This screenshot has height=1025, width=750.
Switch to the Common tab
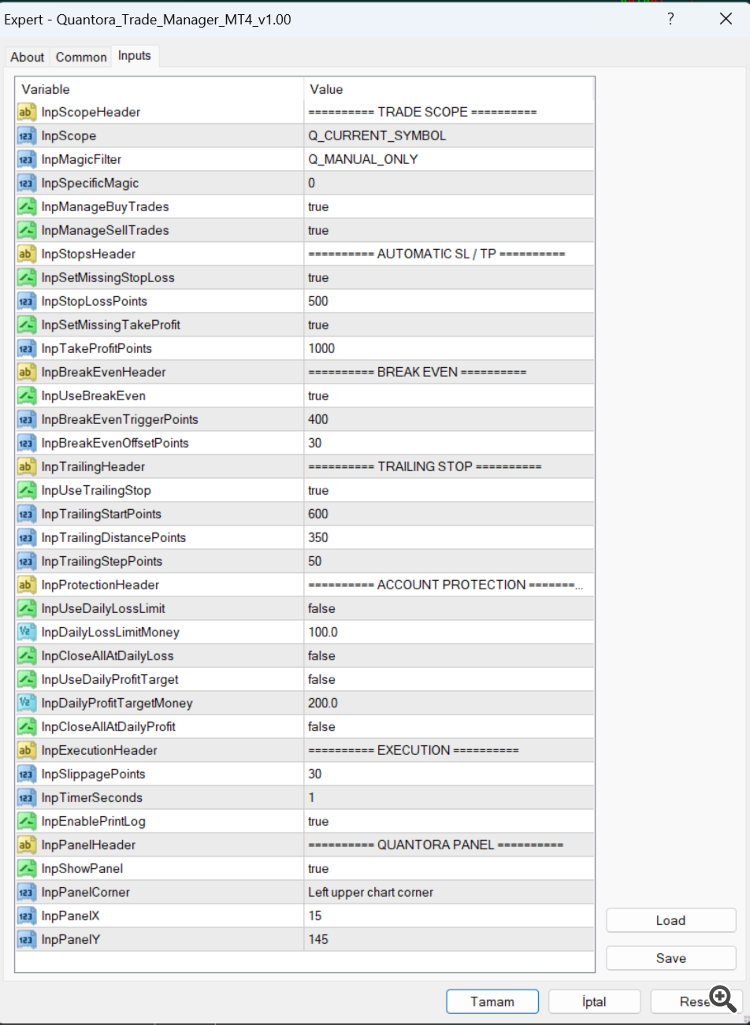(81, 57)
